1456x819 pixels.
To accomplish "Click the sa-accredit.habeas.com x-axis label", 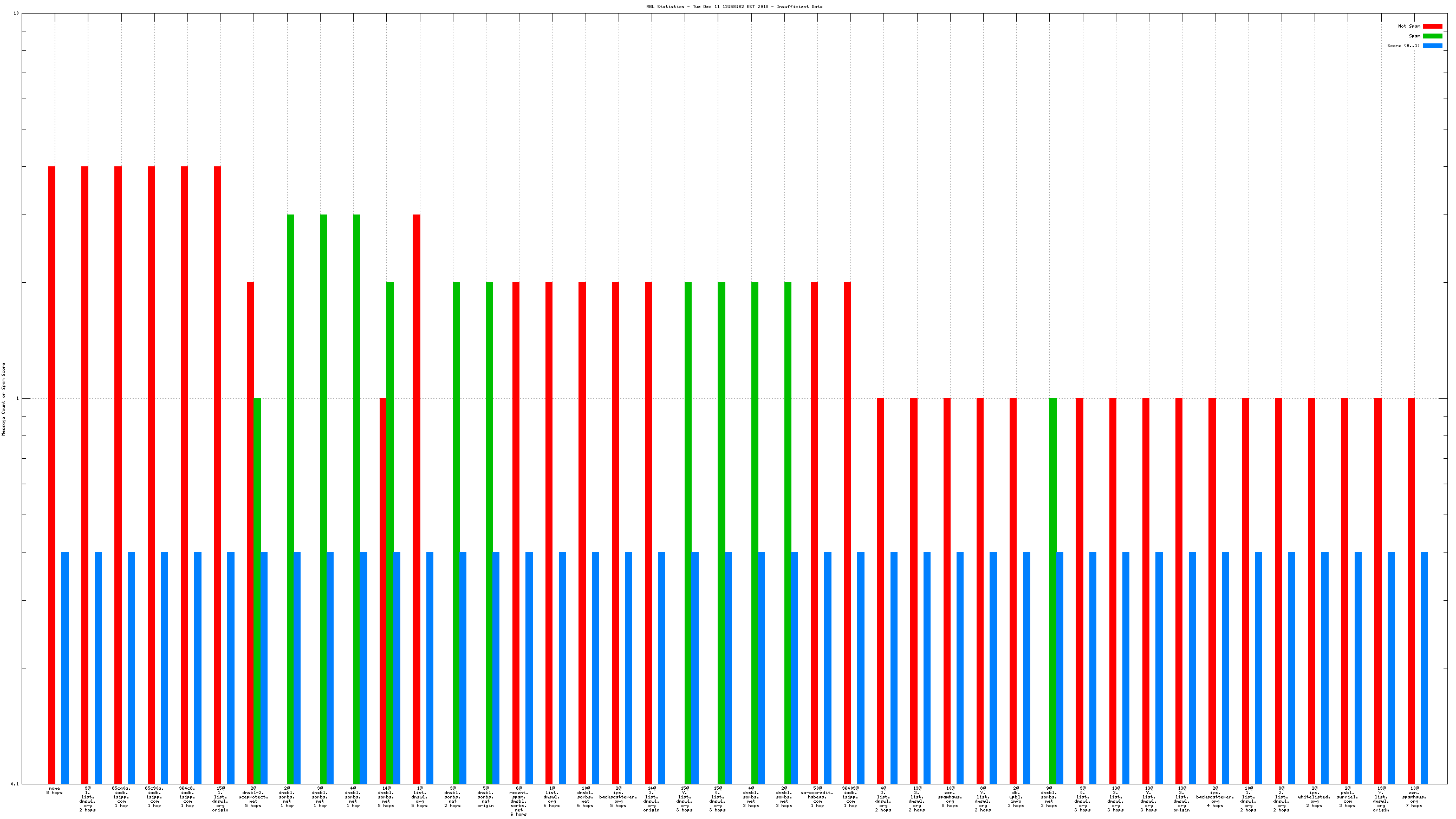I will pos(817,796).
